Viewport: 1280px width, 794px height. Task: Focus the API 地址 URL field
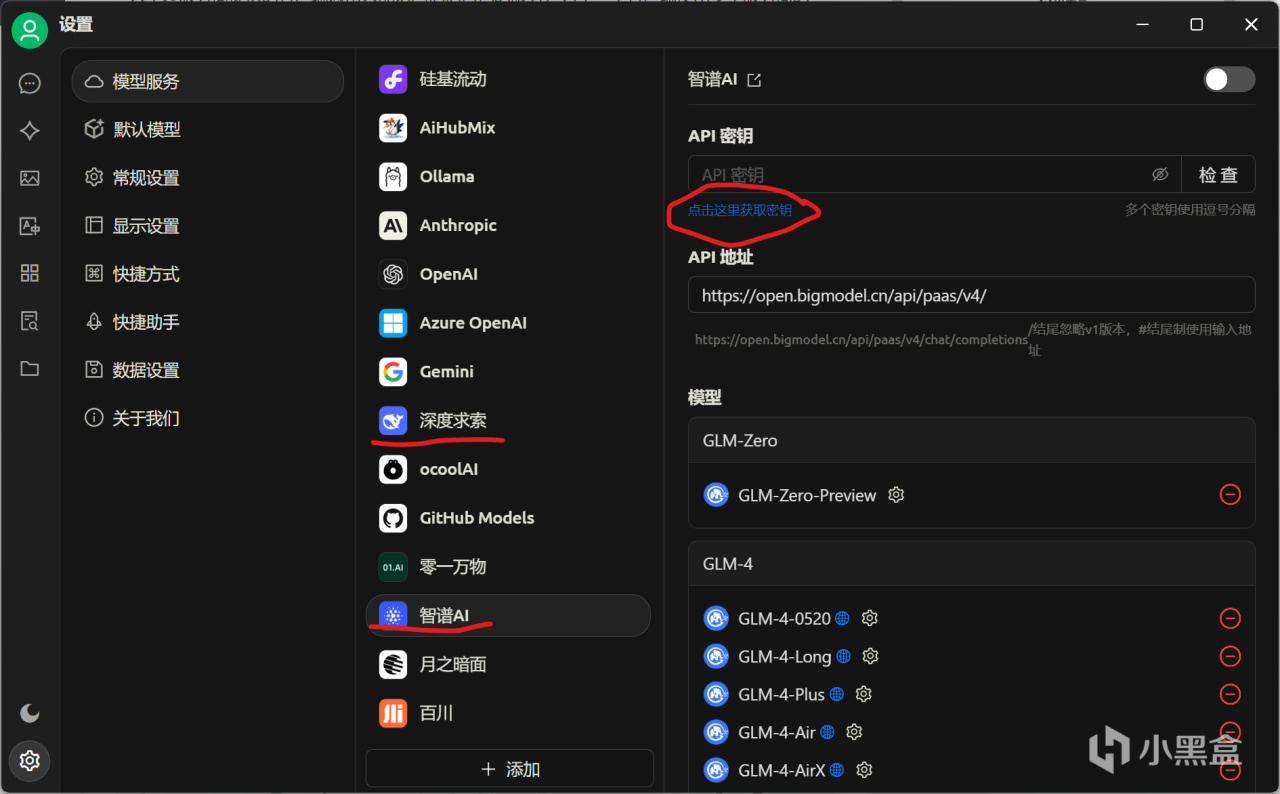tap(971, 295)
